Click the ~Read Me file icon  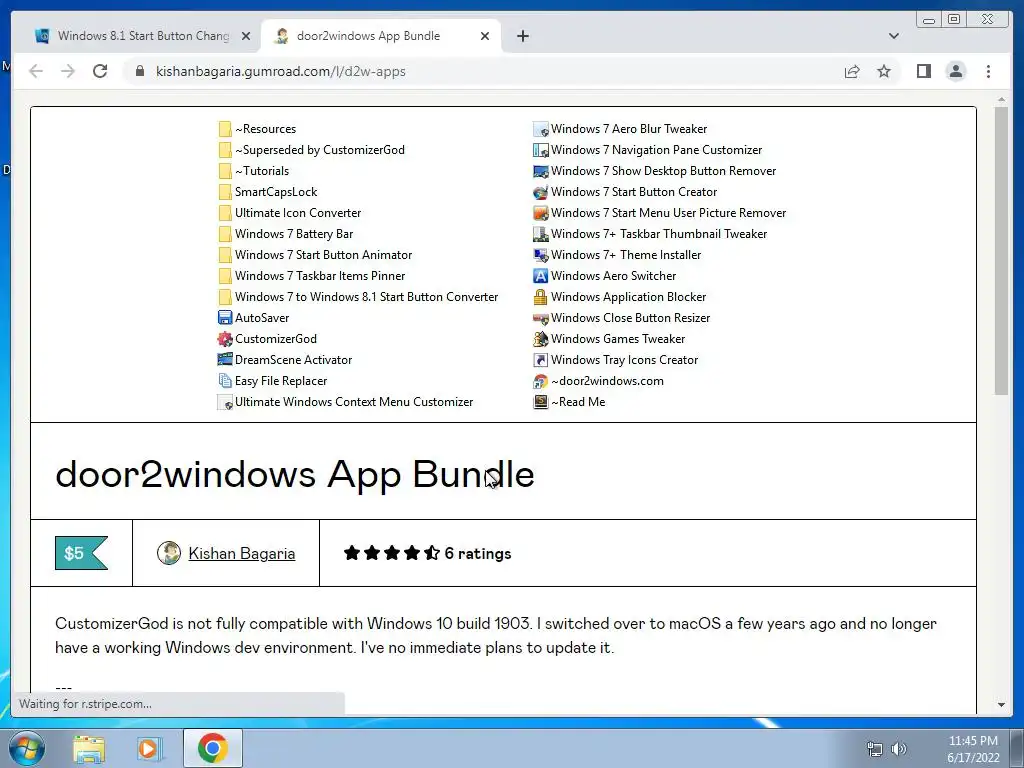(540, 402)
